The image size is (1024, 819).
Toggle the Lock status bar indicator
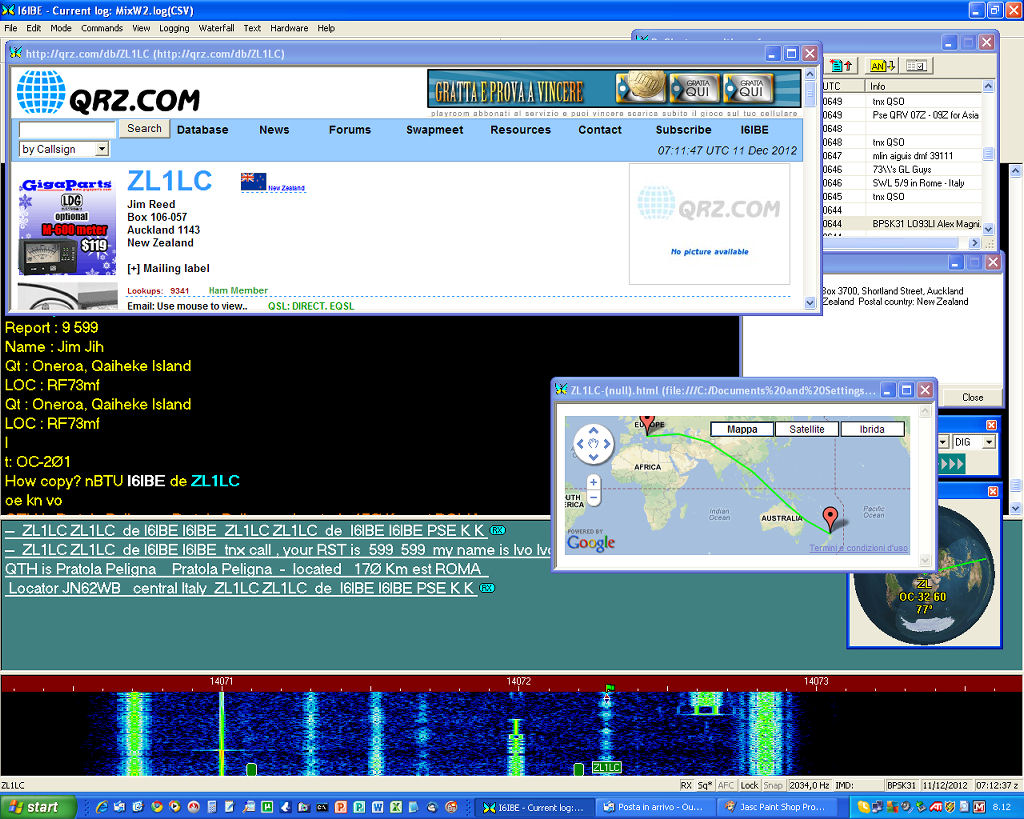[x=749, y=785]
